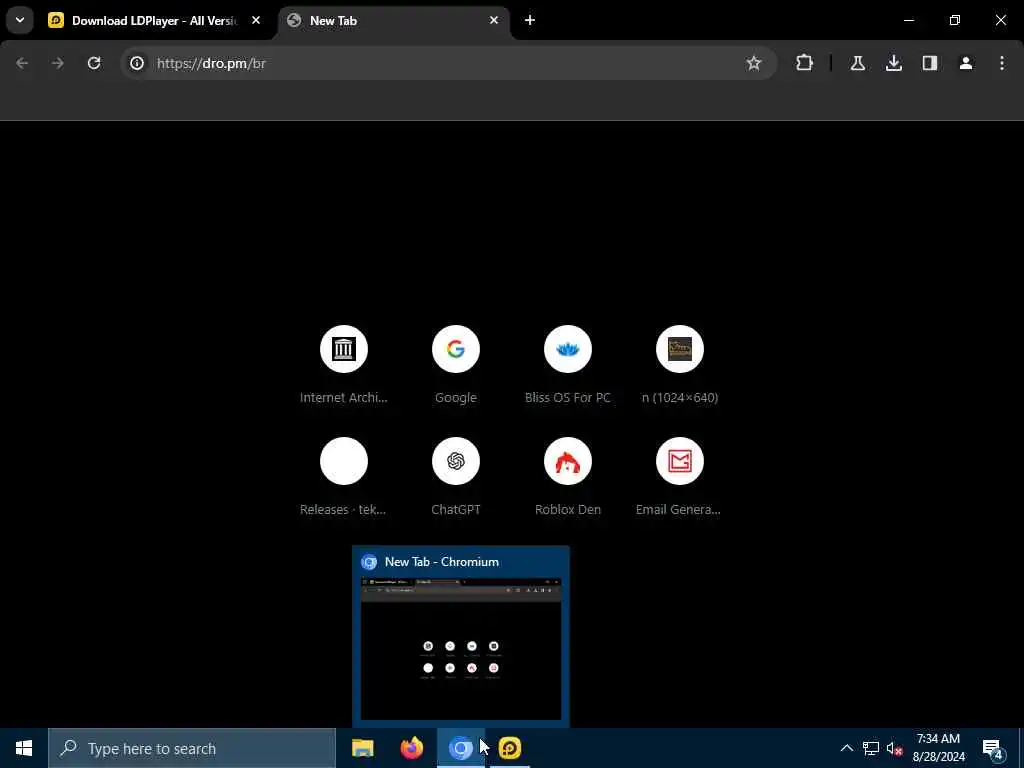Viewport: 1024px width, 768px height.
Task: Open Internet Archive shortcut
Action: (344, 364)
